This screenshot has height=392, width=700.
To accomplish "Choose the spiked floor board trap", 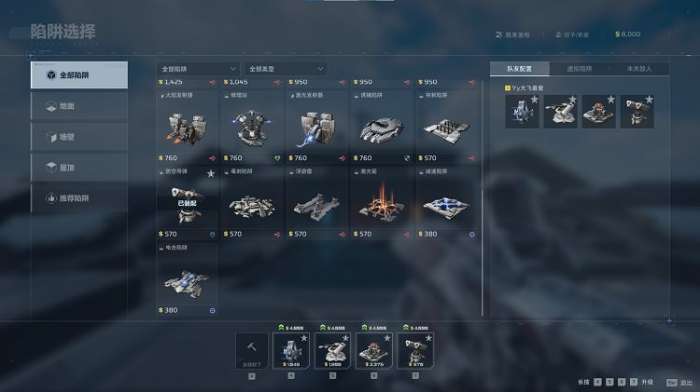I will click(446, 127).
